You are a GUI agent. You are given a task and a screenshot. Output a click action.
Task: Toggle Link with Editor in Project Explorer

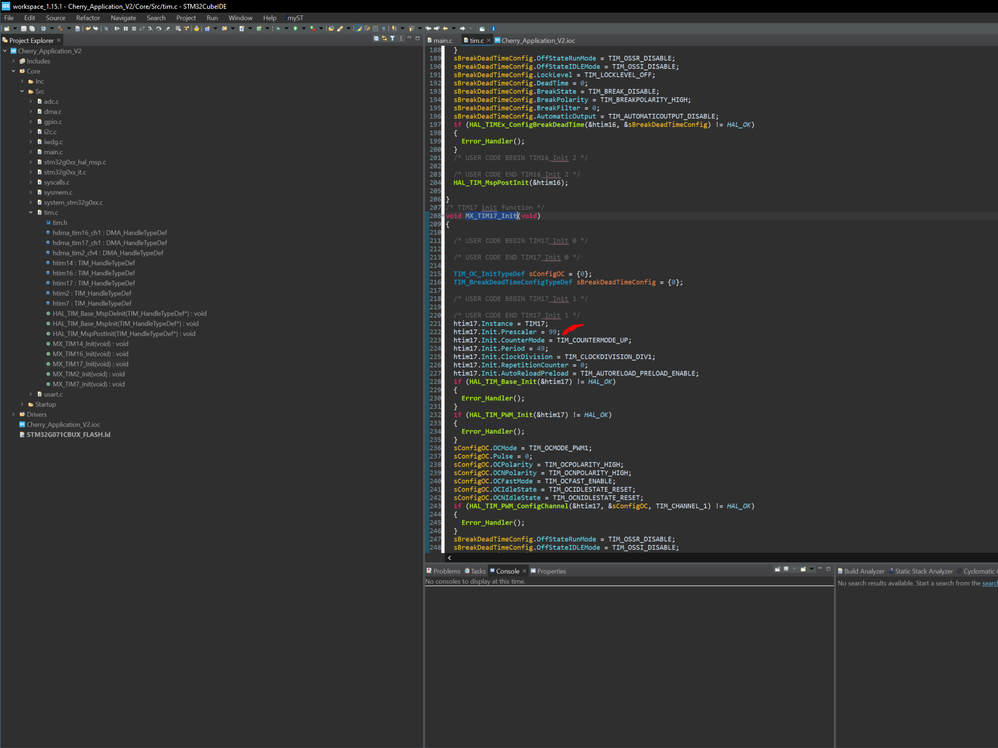(384, 39)
